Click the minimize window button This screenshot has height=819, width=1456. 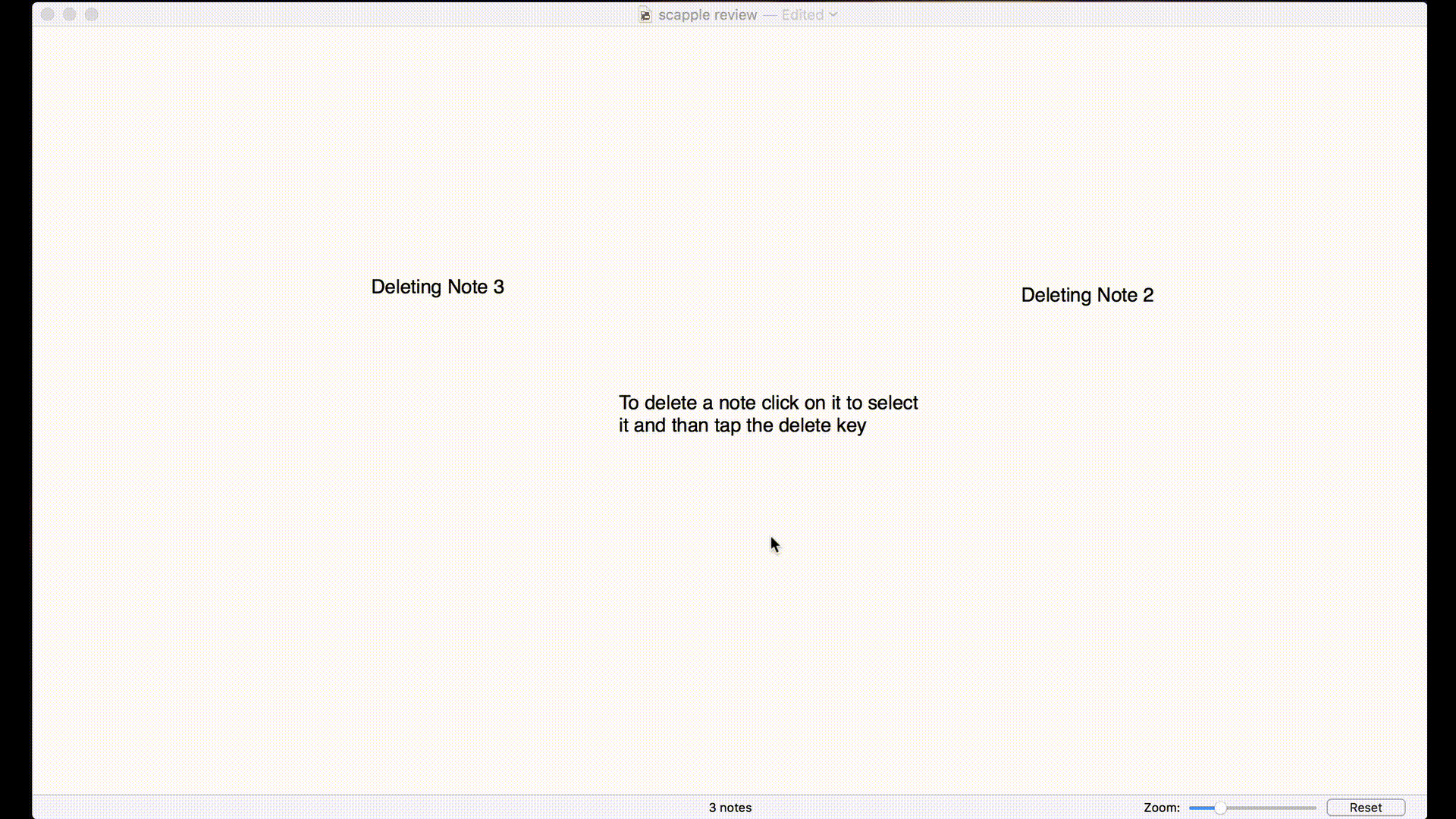(69, 14)
